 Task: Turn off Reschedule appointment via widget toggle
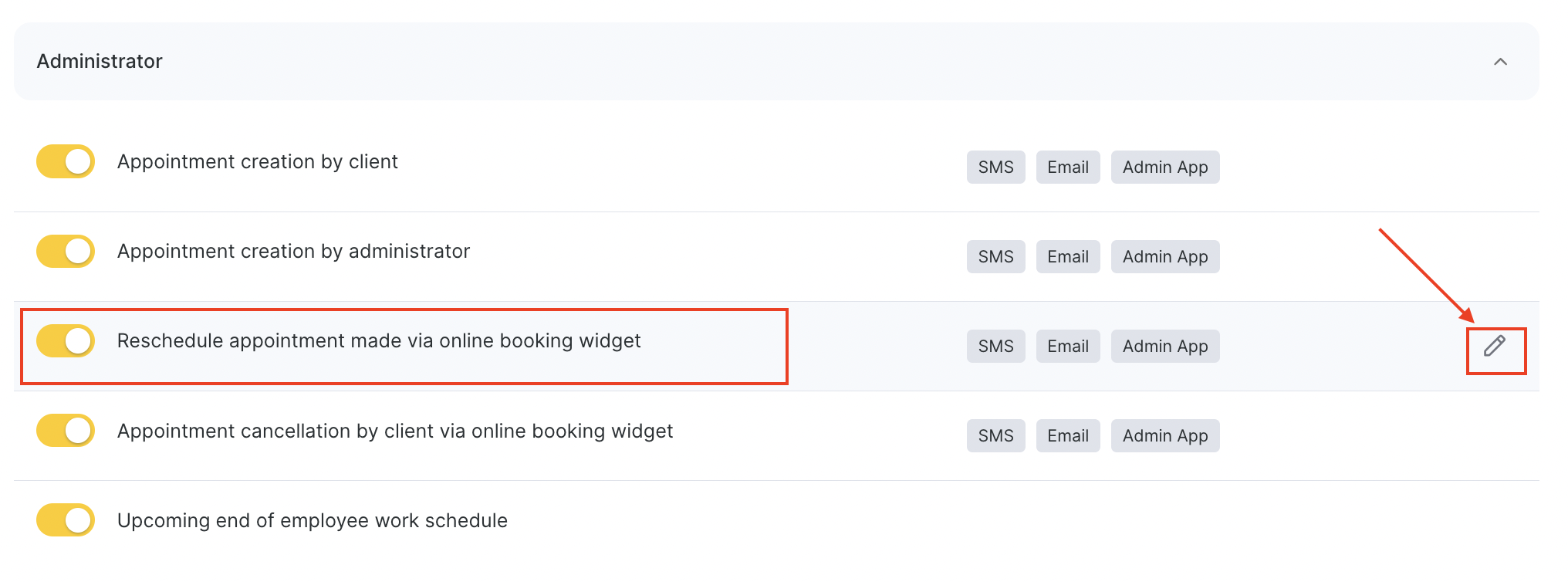[66, 340]
